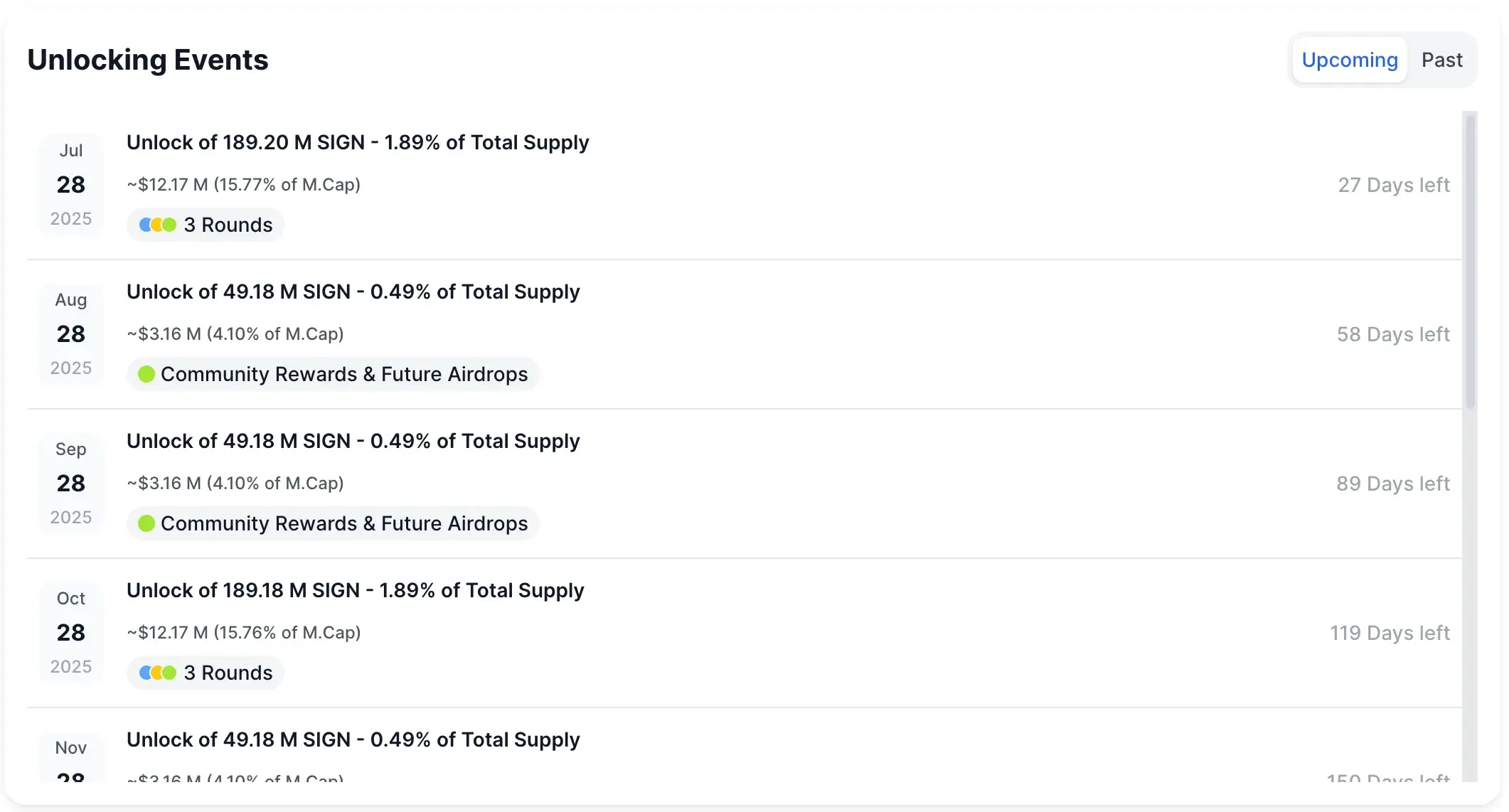Open the August 49.18 M SIGN unlock
The image size is (1509, 812).
(x=353, y=292)
